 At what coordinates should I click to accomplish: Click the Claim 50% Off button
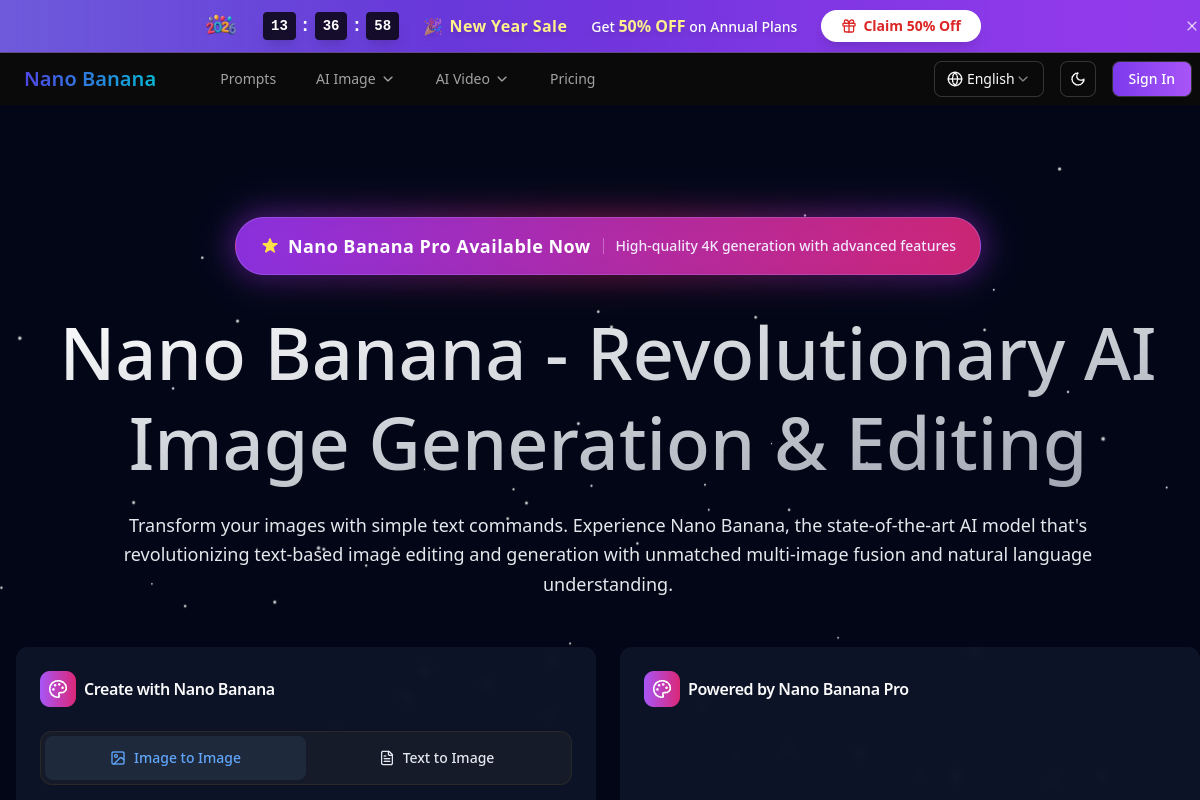click(900, 26)
